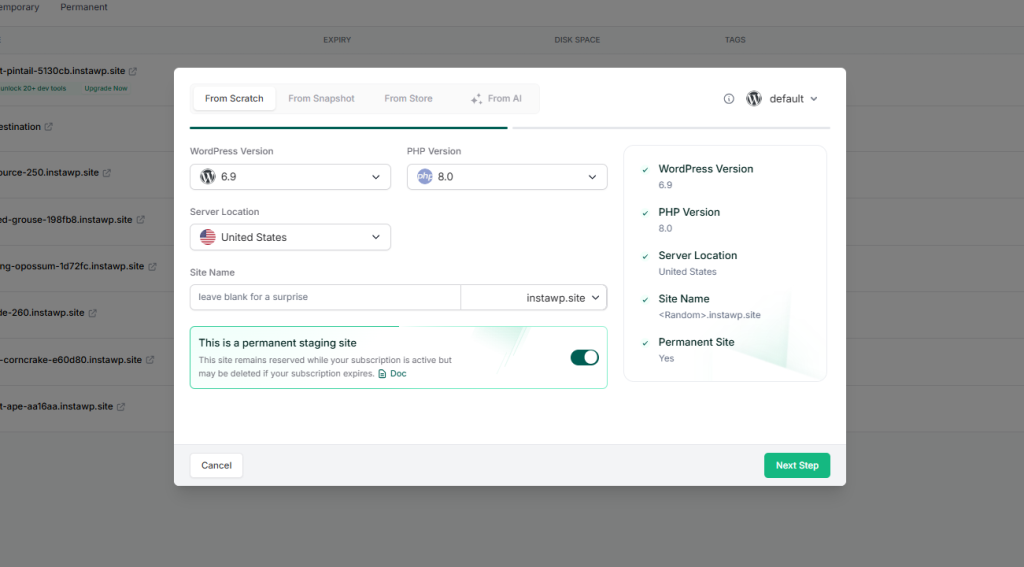Click the corncrake-e60d80.instawp.site row name

click(x=71, y=359)
